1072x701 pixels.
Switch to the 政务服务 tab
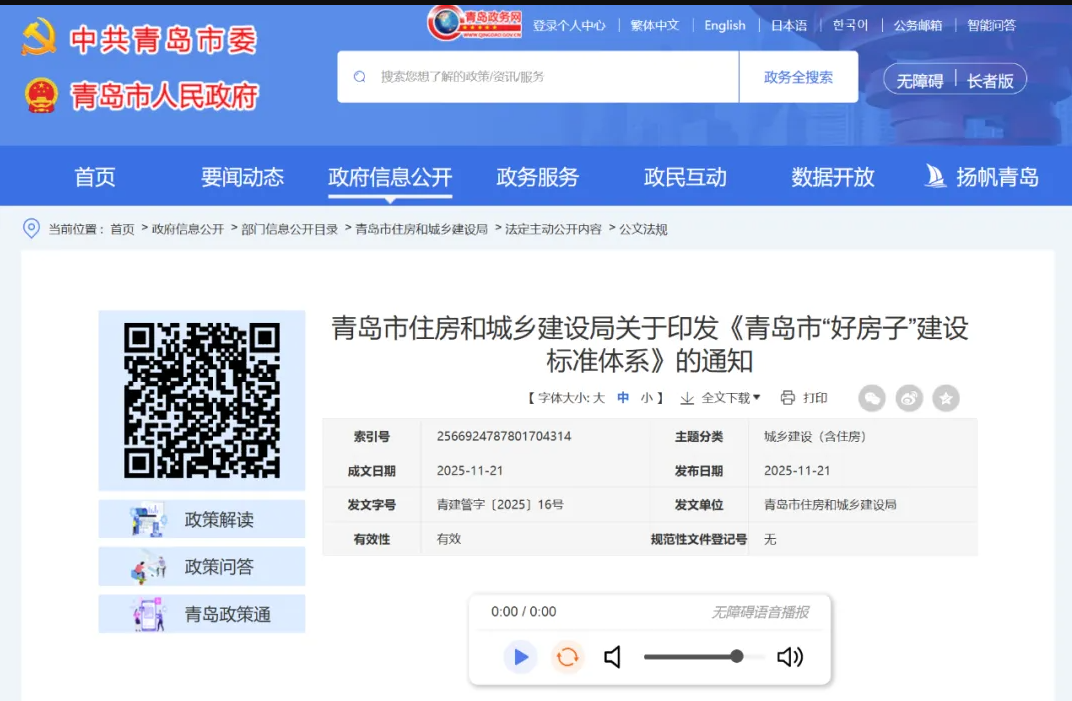click(x=536, y=176)
